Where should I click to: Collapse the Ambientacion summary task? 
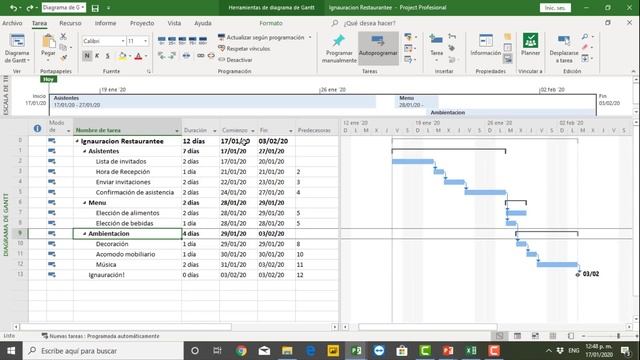[84, 233]
